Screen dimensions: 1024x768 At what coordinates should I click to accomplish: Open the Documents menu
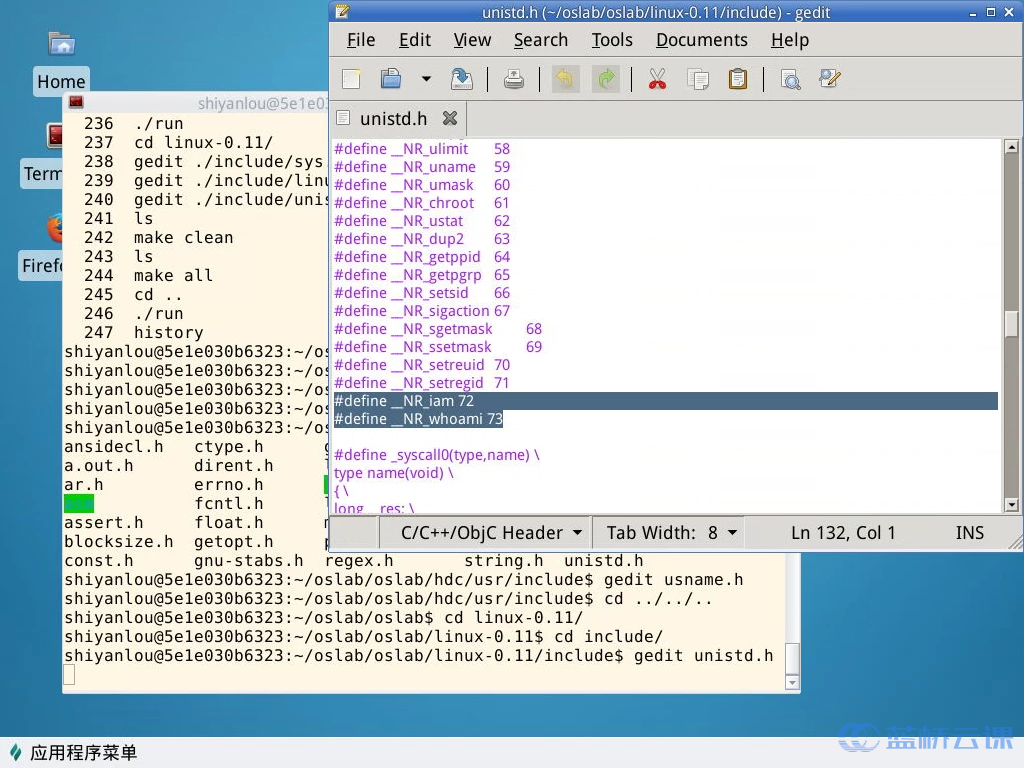click(701, 40)
